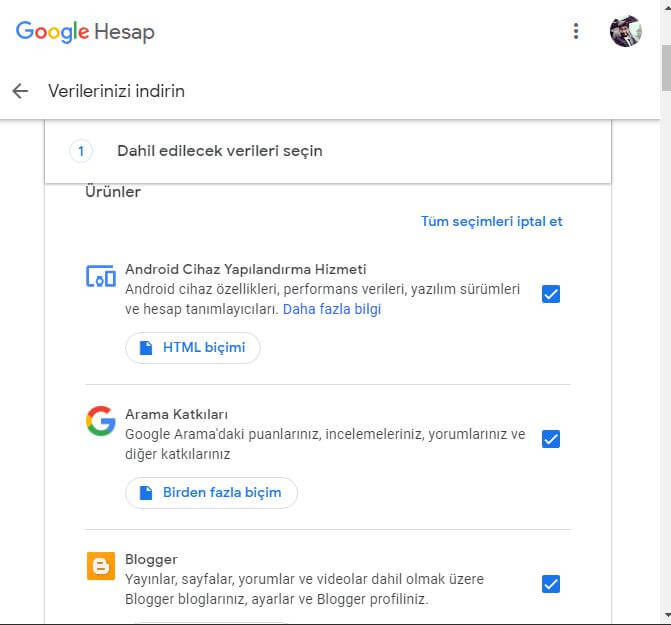The image size is (671, 625).
Task: Click the Hesap title text
Action: click(125, 32)
